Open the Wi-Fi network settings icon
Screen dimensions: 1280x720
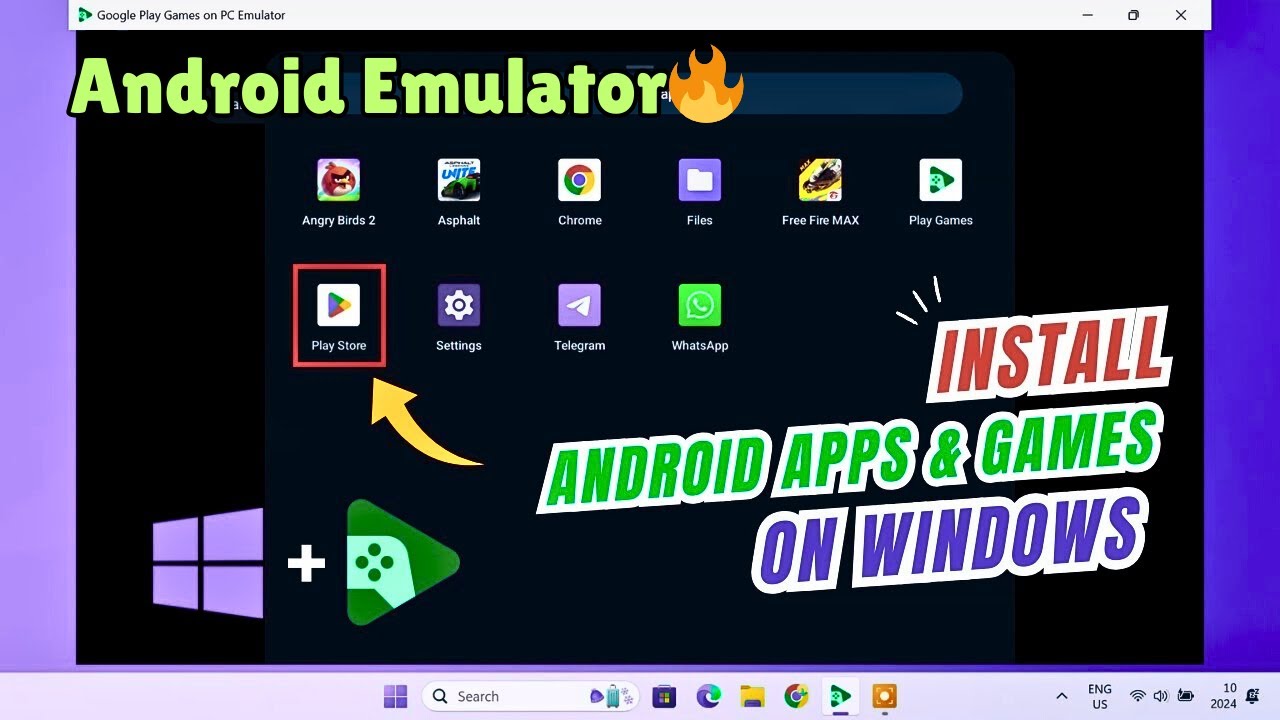[x=1137, y=696]
